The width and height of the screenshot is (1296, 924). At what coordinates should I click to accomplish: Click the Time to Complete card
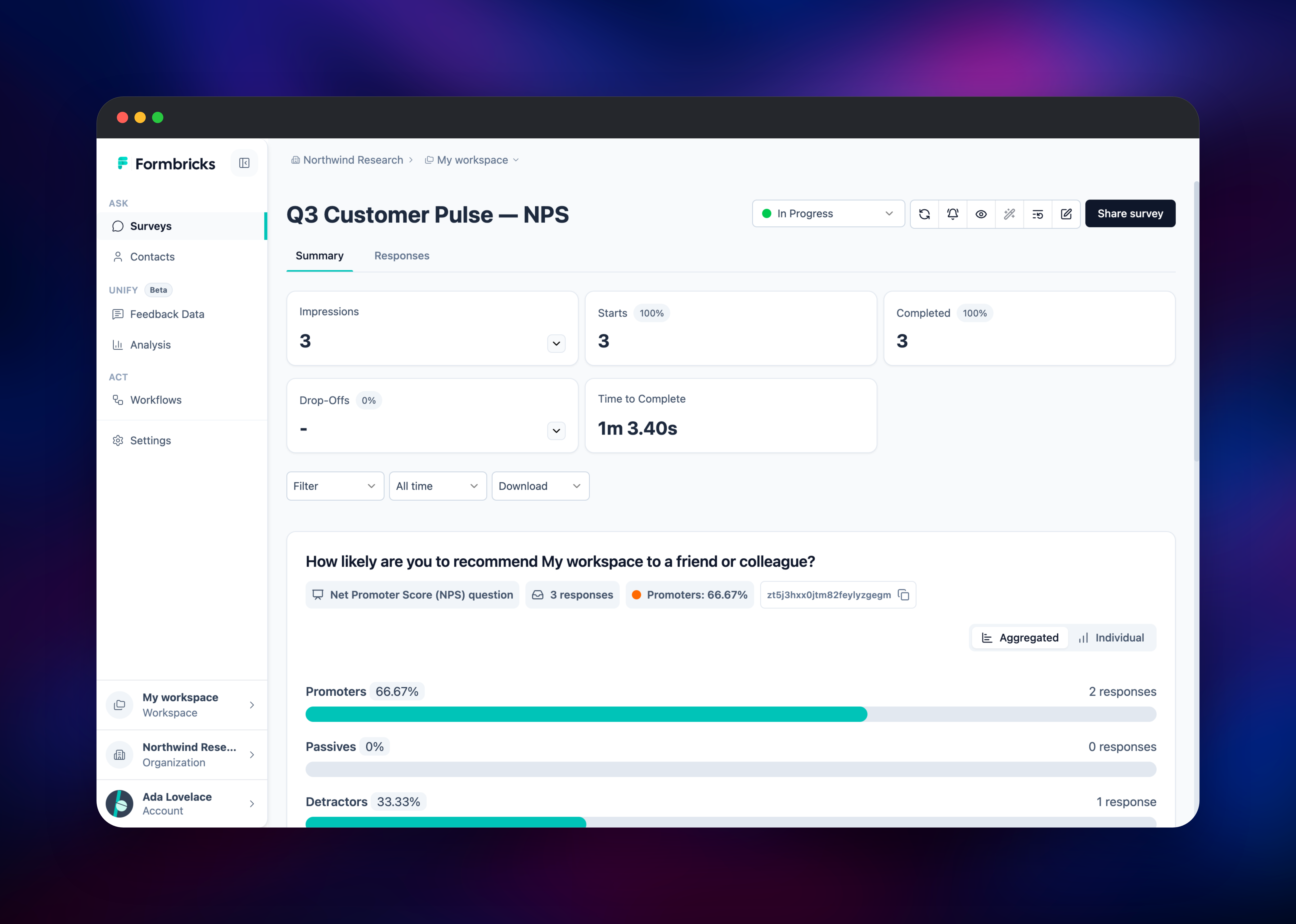731,416
